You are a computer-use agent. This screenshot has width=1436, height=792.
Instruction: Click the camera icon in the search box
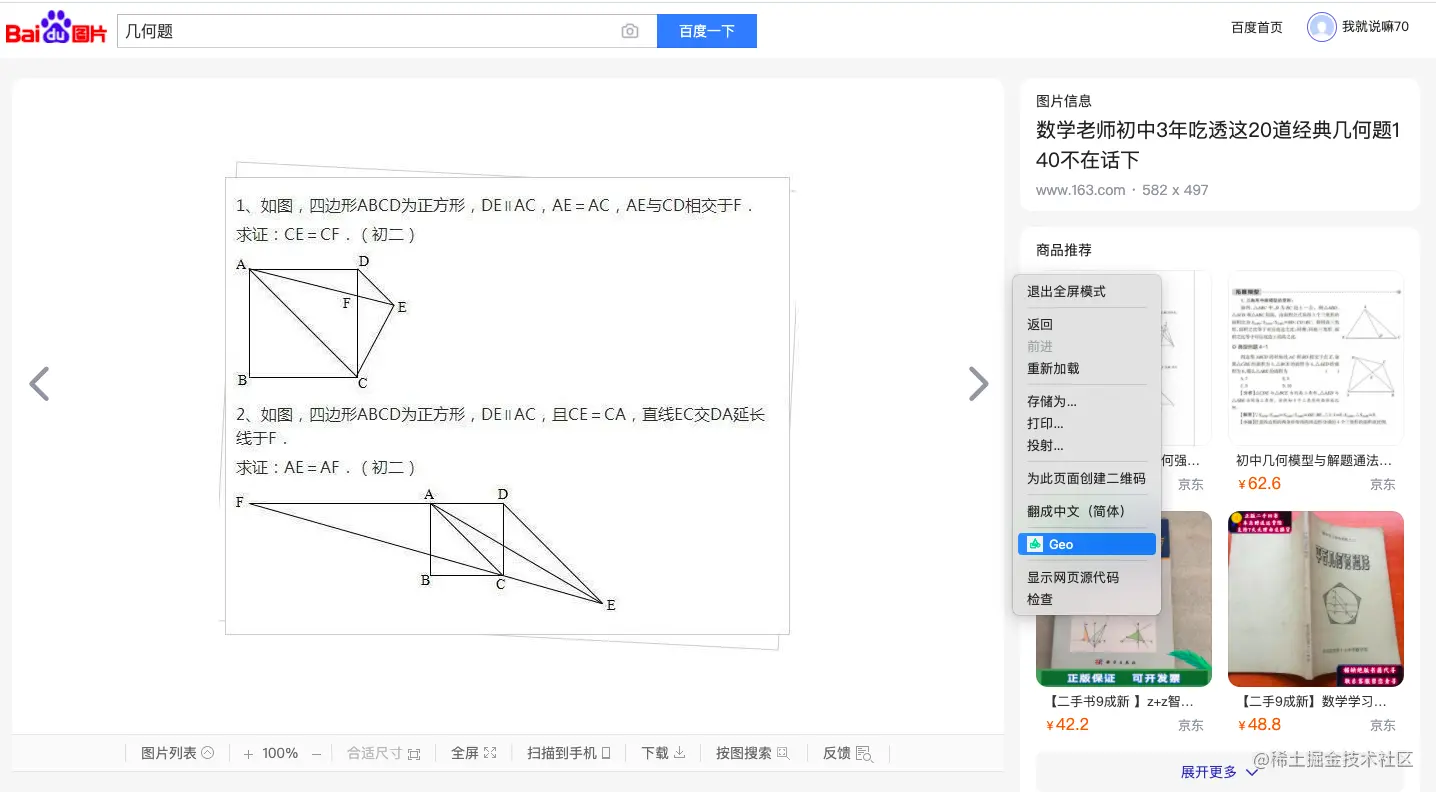click(629, 31)
